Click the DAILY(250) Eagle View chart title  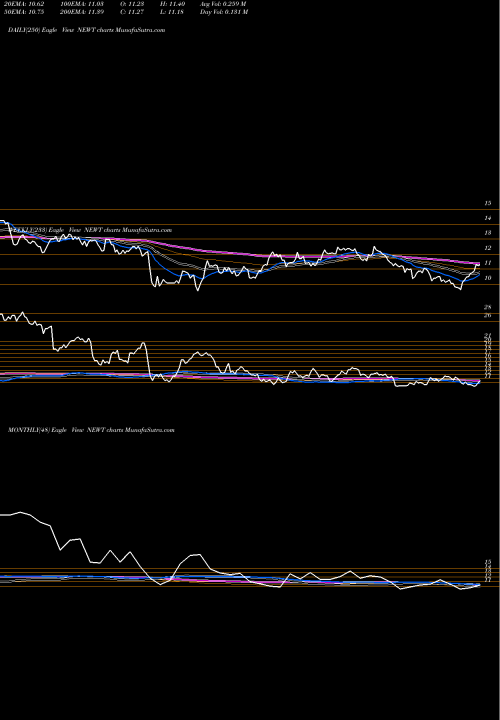(x=86, y=30)
